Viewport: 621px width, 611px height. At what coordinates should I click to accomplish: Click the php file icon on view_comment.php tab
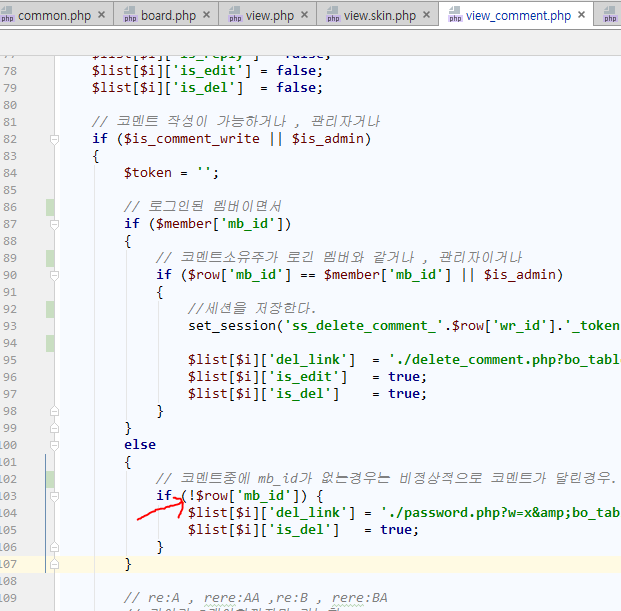point(455,14)
